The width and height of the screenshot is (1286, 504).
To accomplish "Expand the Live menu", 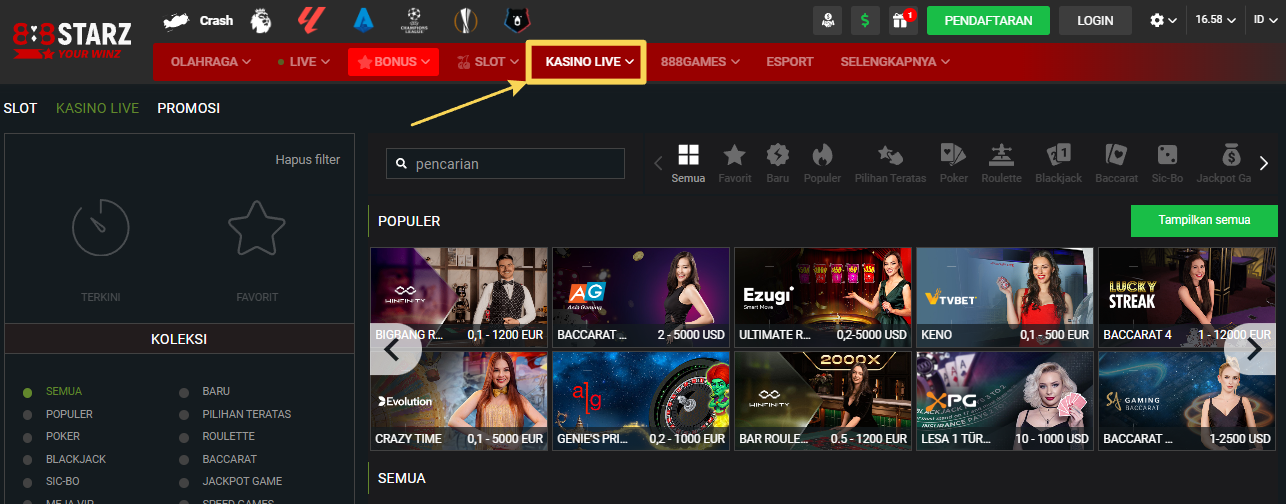I will pyautogui.click(x=305, y=62).
